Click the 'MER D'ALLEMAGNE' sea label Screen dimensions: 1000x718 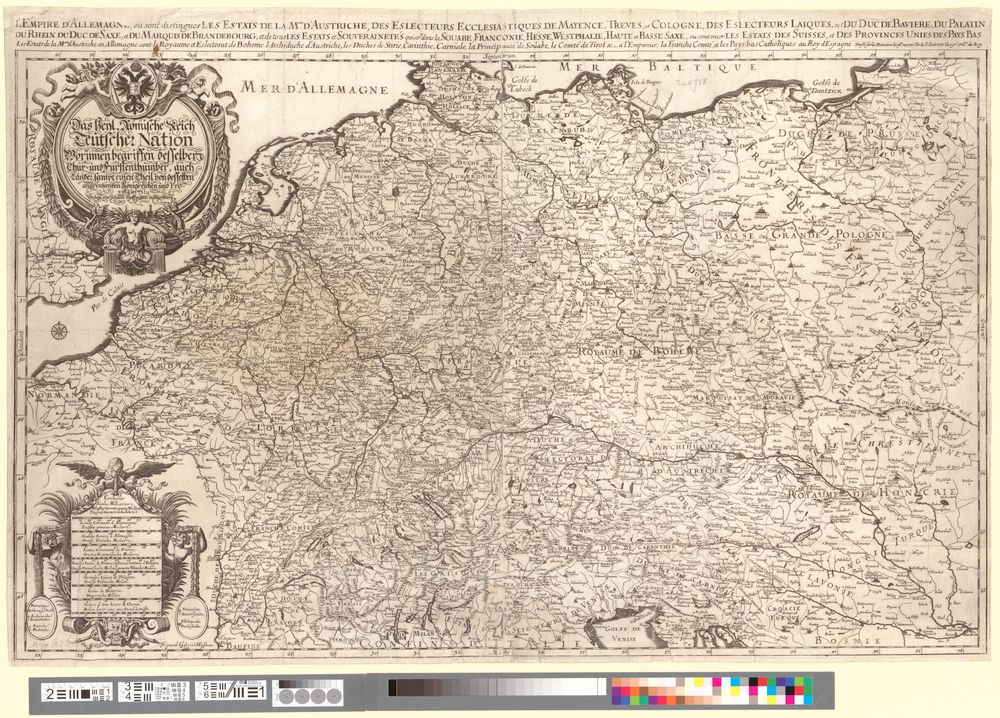[x=314, y=89]
